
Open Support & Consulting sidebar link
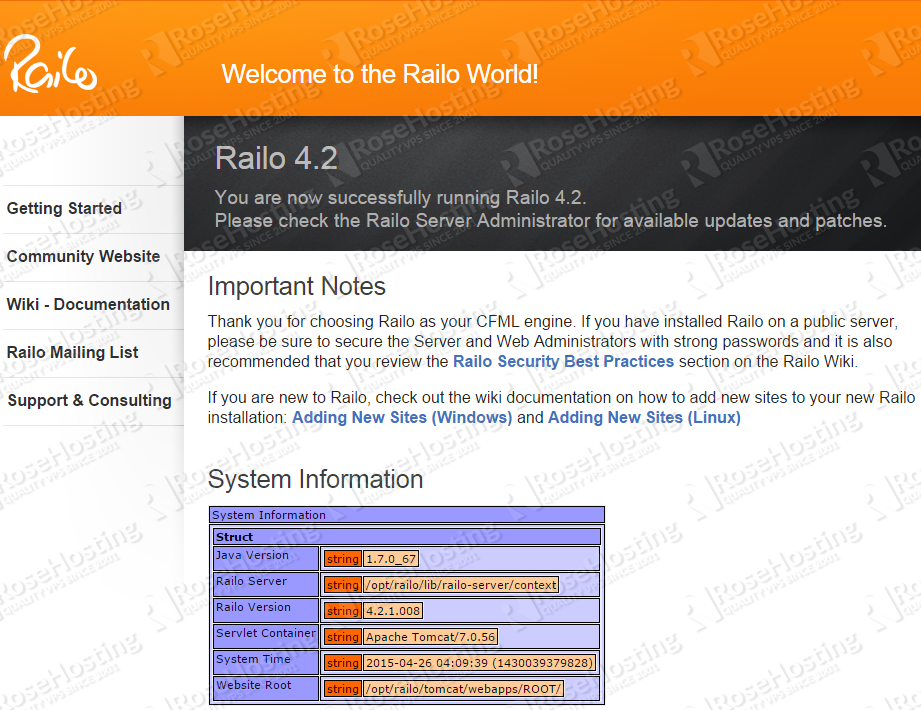click(89, 401)
